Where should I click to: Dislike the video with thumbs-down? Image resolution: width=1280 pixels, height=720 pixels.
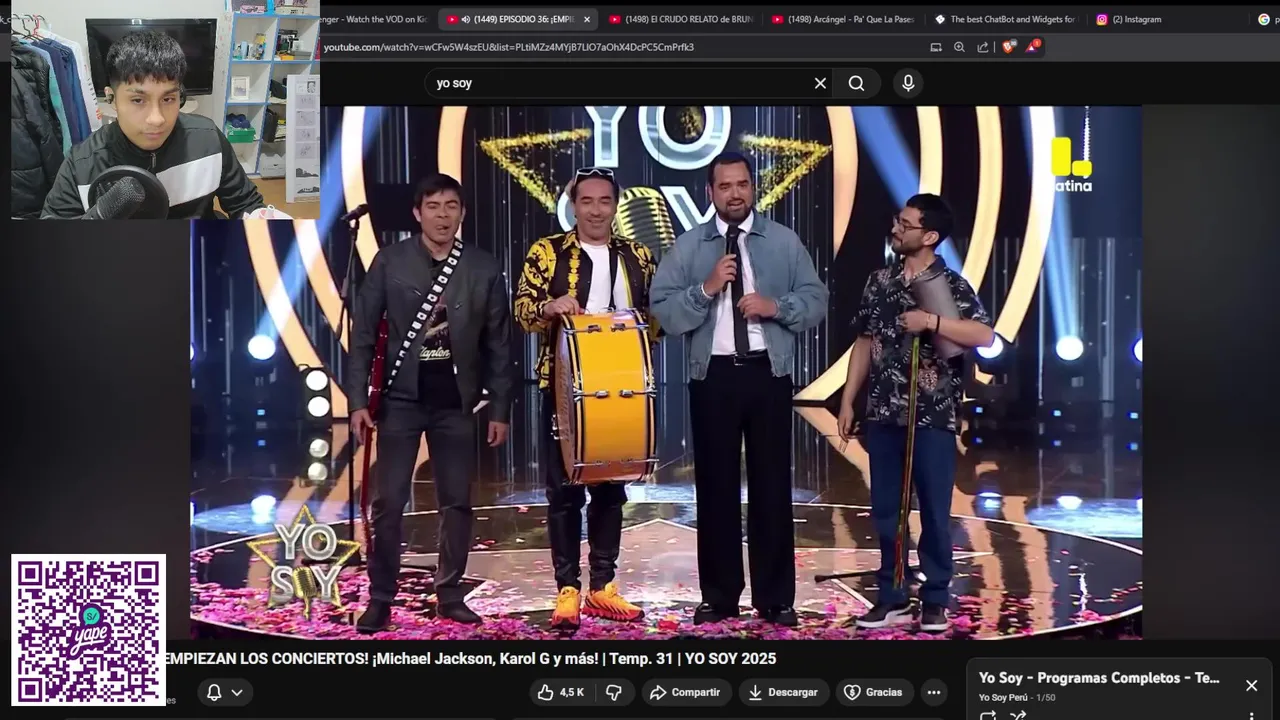pyautogui.click(x=614, y=692)
